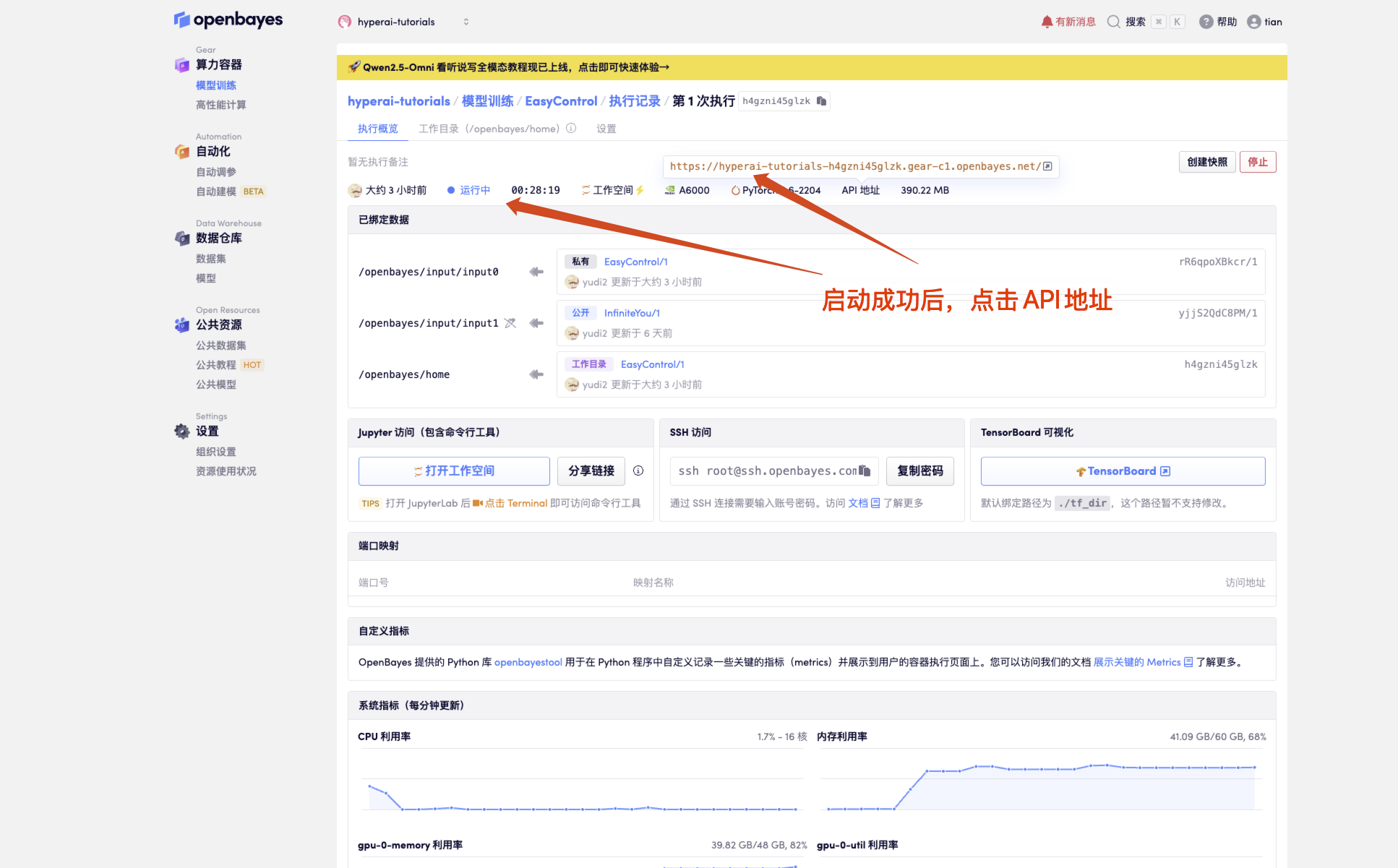Viewport: 1398px width, 868px height.
Task: Select 数据集 in the sidebar
Action: pyautogui.click(x=210, y=259)
